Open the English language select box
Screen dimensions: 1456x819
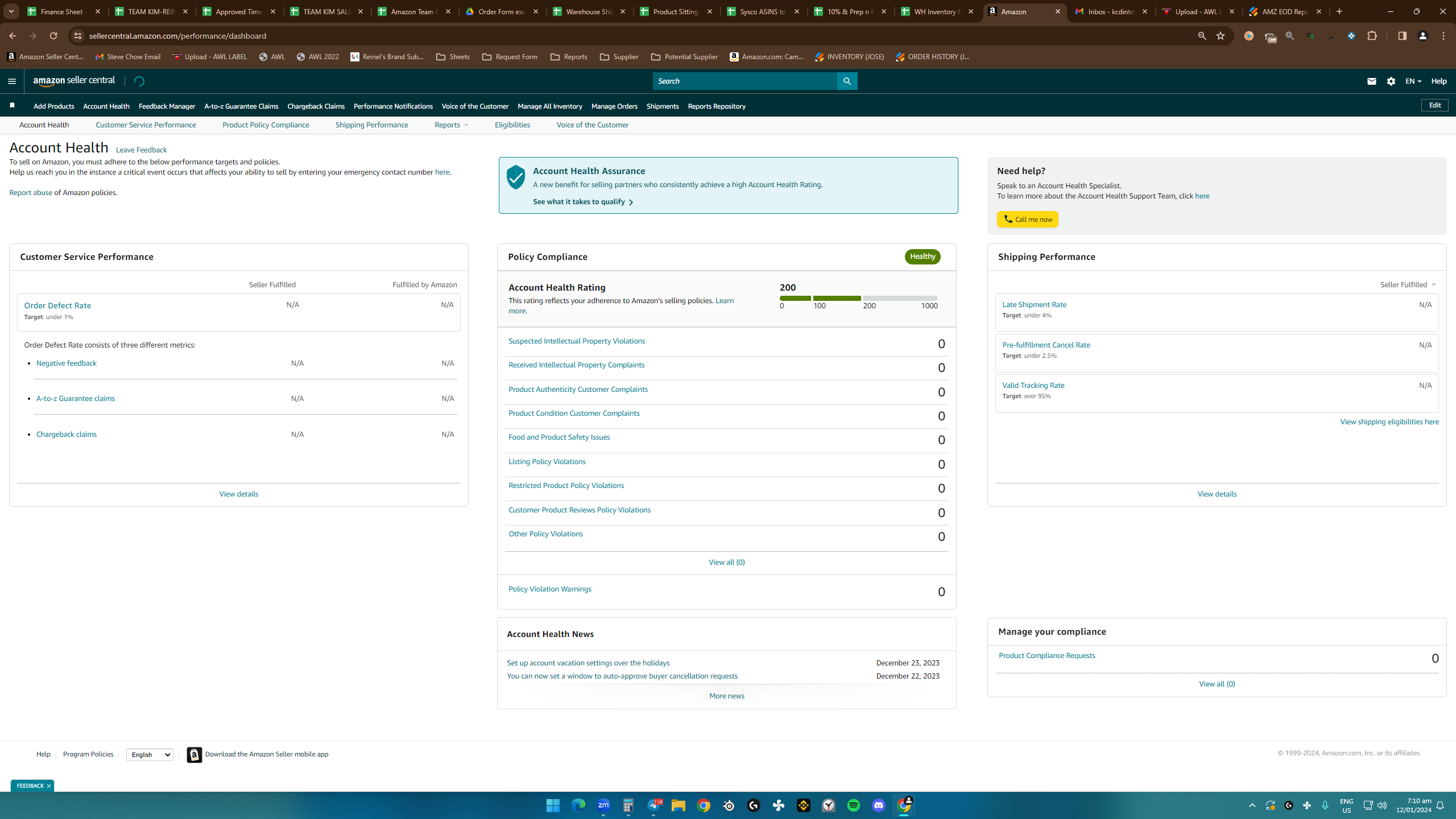pyautogui.click(x=150, y=755)
